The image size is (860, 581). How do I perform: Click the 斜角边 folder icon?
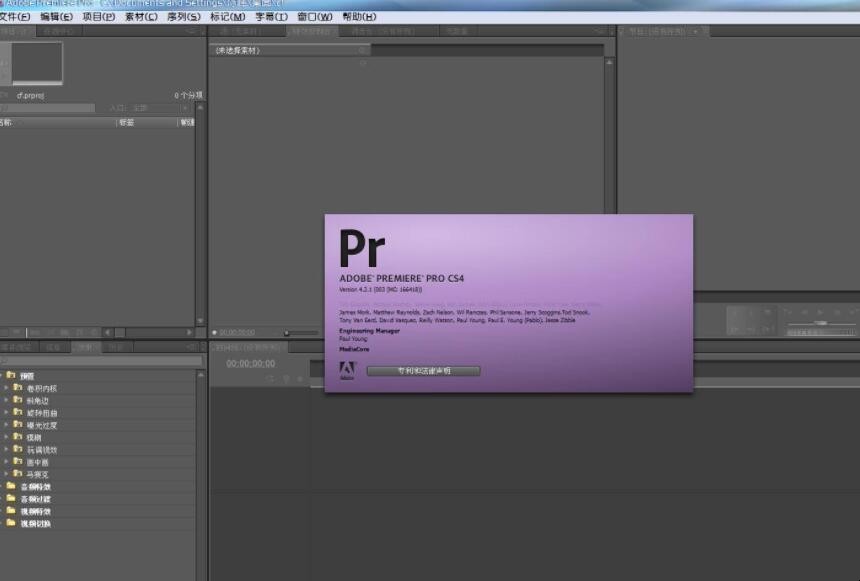(x=18, y=400)
